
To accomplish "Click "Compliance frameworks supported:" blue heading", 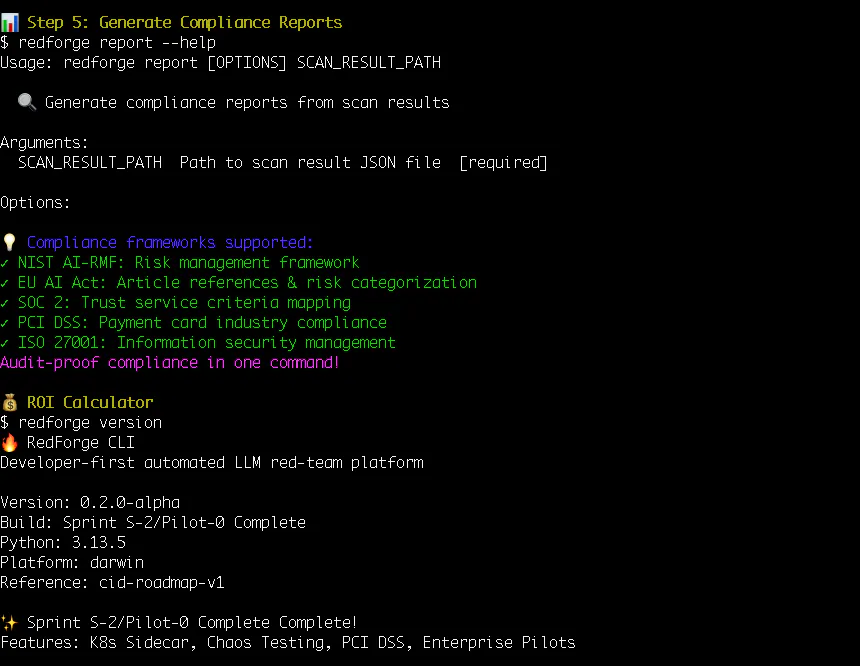I will pyautogui.click(x=170, y=242).
